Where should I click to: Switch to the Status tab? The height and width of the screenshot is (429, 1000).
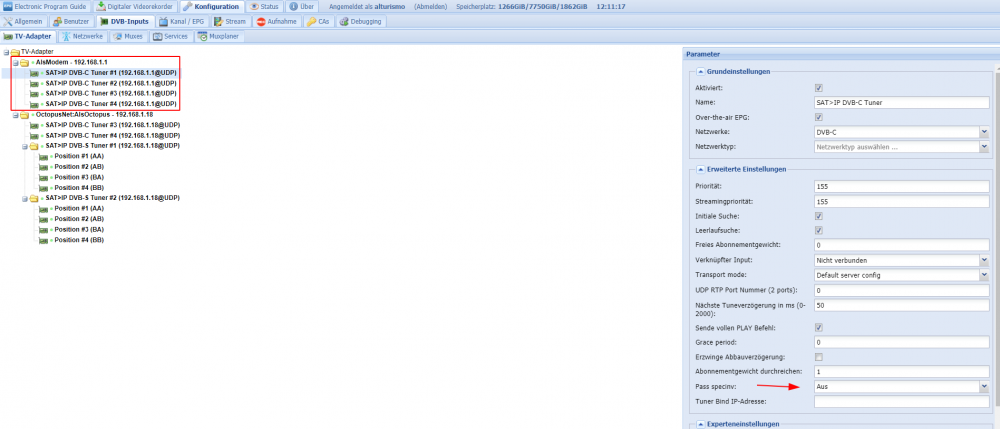(264, 6)
